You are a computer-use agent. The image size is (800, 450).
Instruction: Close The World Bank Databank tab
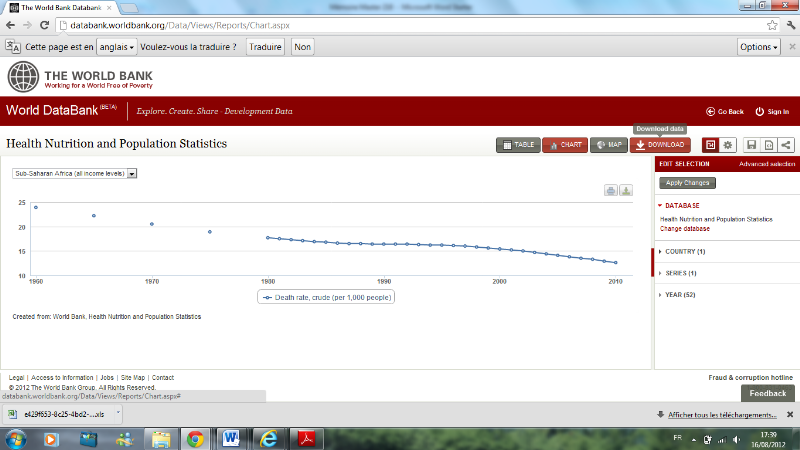tap(109, 8)
